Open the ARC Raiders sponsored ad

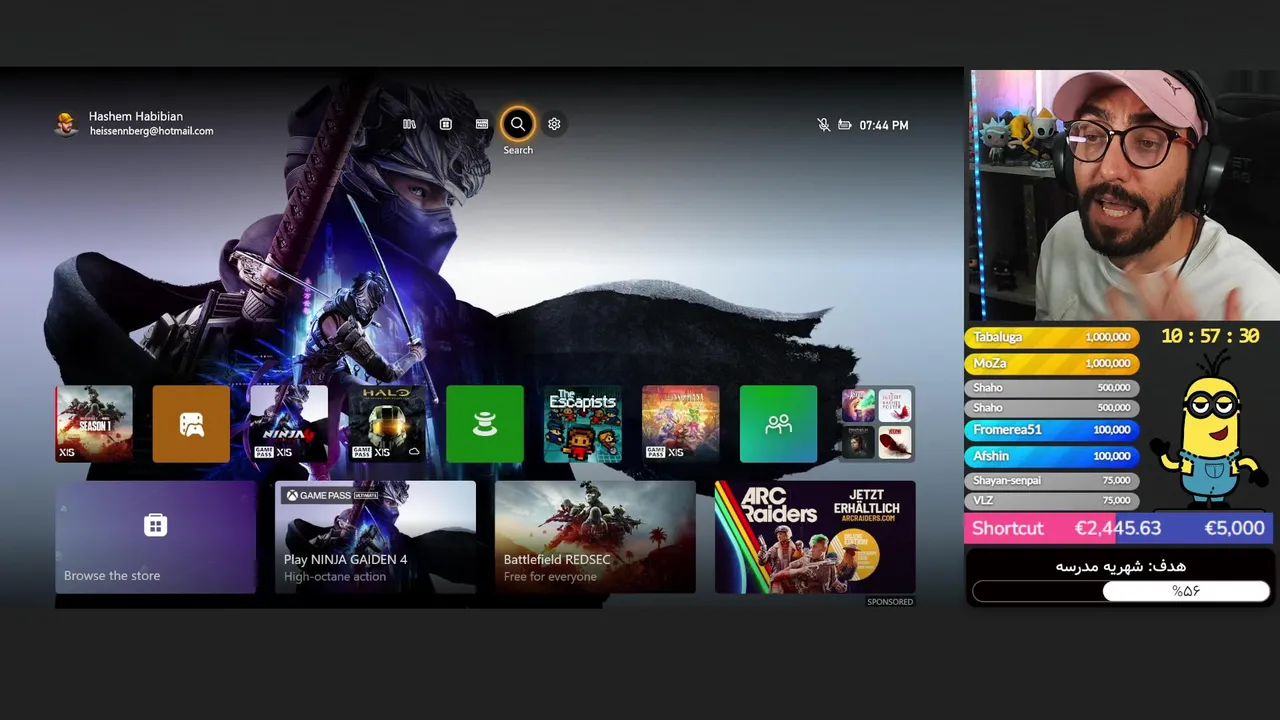click(x=816, y=538)
